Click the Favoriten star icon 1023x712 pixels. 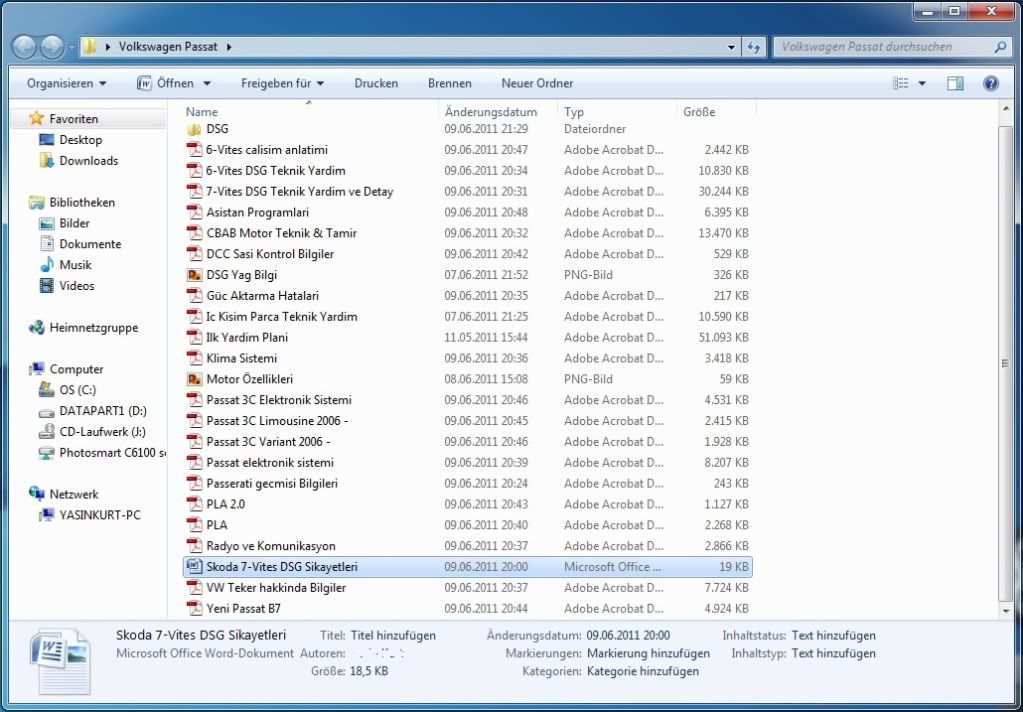tap(37, 118)
